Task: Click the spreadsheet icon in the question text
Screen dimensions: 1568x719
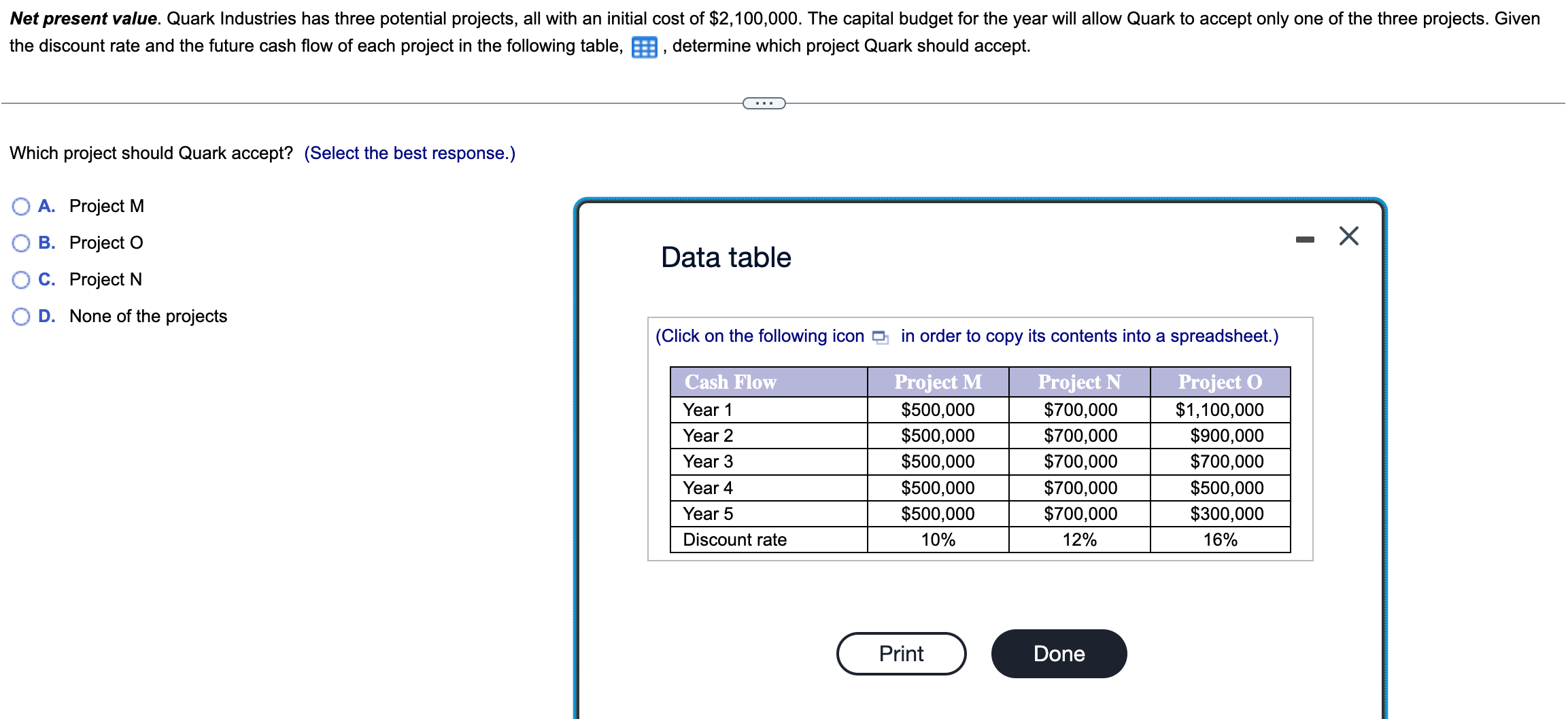Action: (x=644, y=47)
